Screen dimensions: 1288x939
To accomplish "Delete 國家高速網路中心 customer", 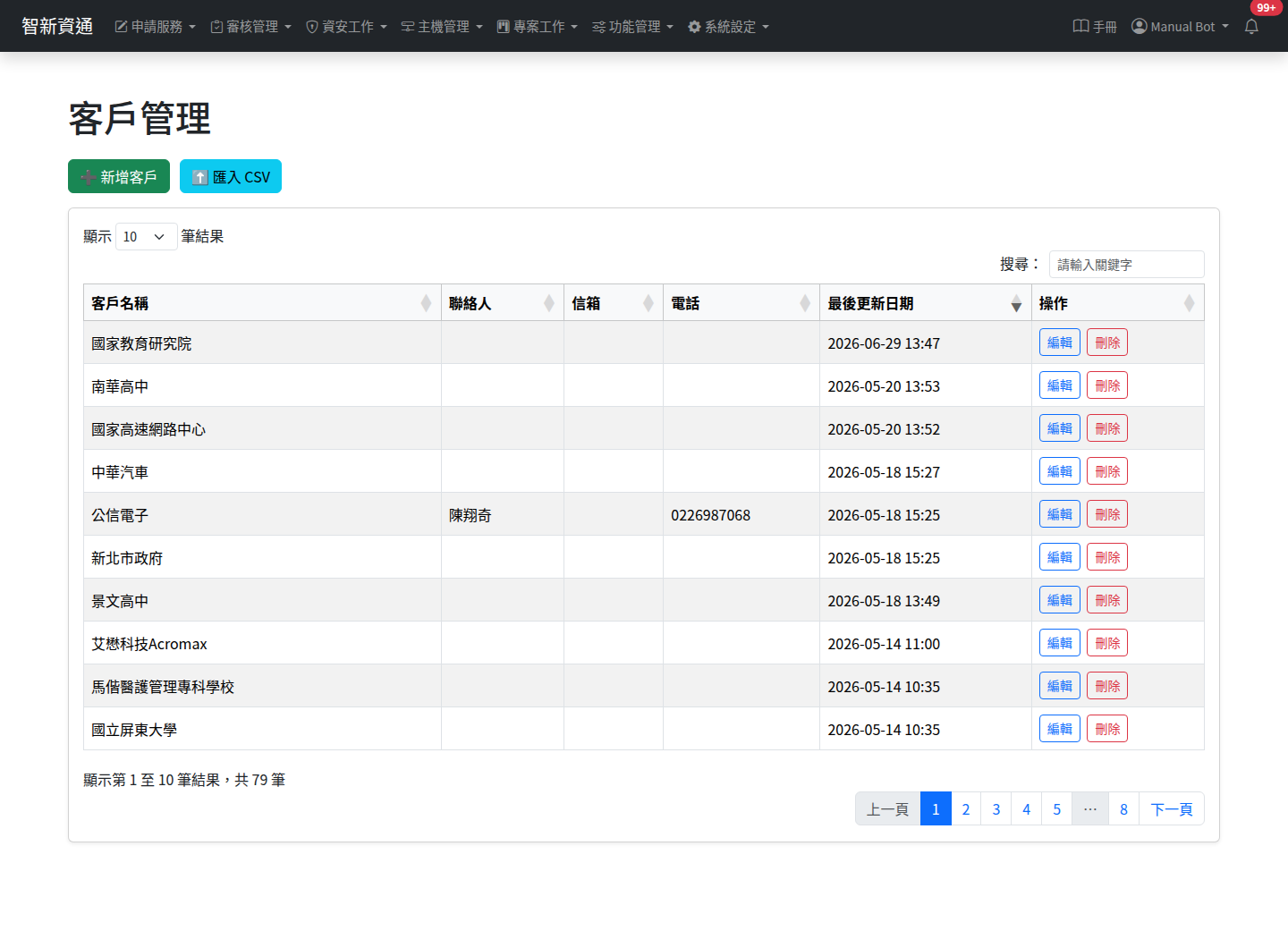I will pyautogui.click(x=1107, y=428).
